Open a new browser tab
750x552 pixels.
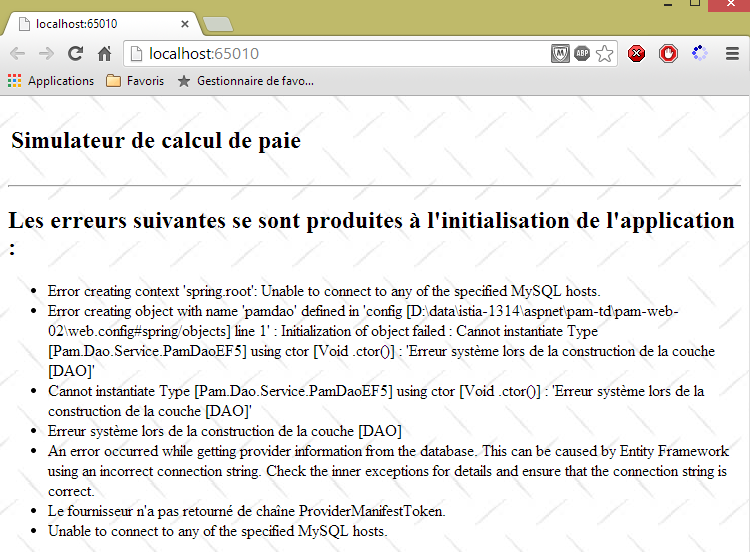[x=217, y=23]
